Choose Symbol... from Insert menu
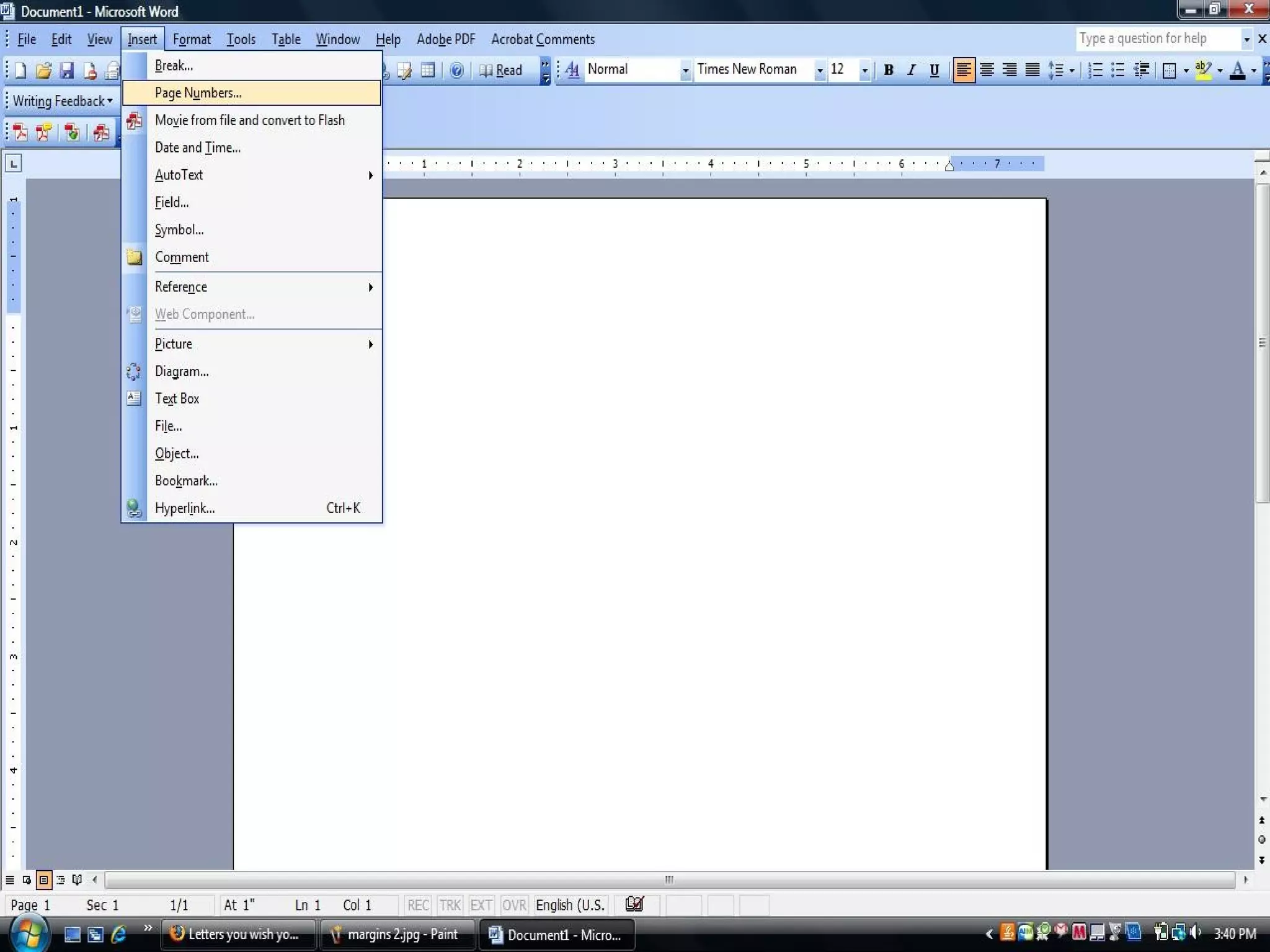 click(252, 230)
